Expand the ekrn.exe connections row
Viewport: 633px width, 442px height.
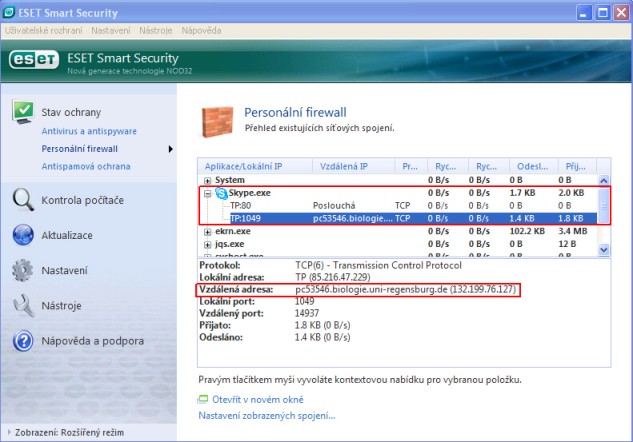click(208, 232)
